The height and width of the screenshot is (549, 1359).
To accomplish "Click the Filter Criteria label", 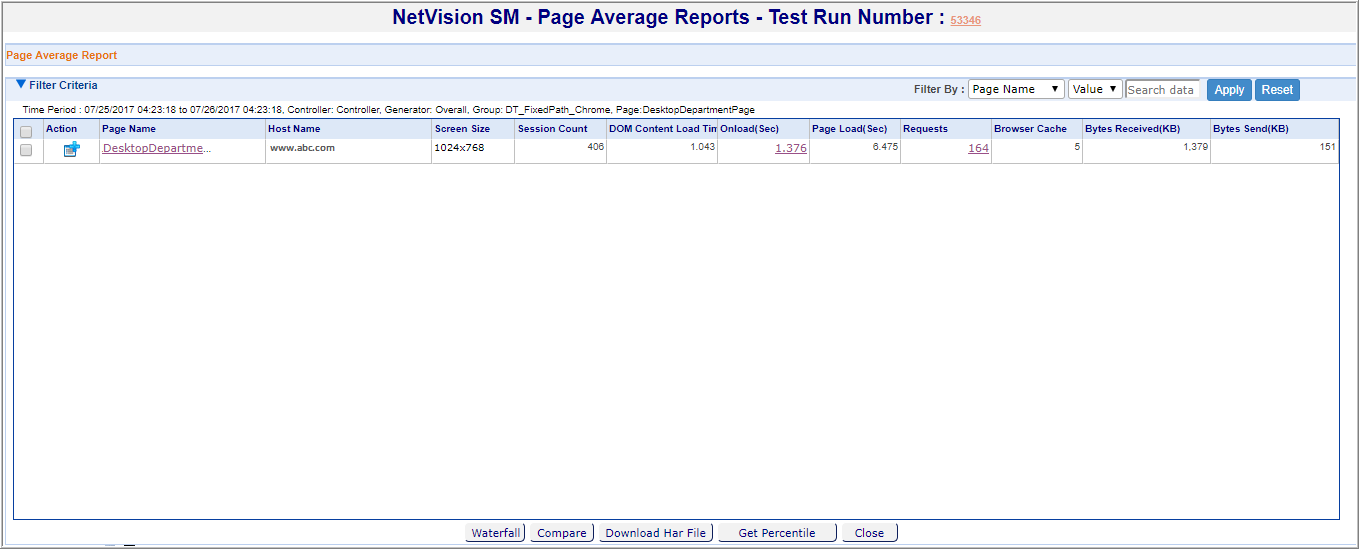I will pos(63,85).
